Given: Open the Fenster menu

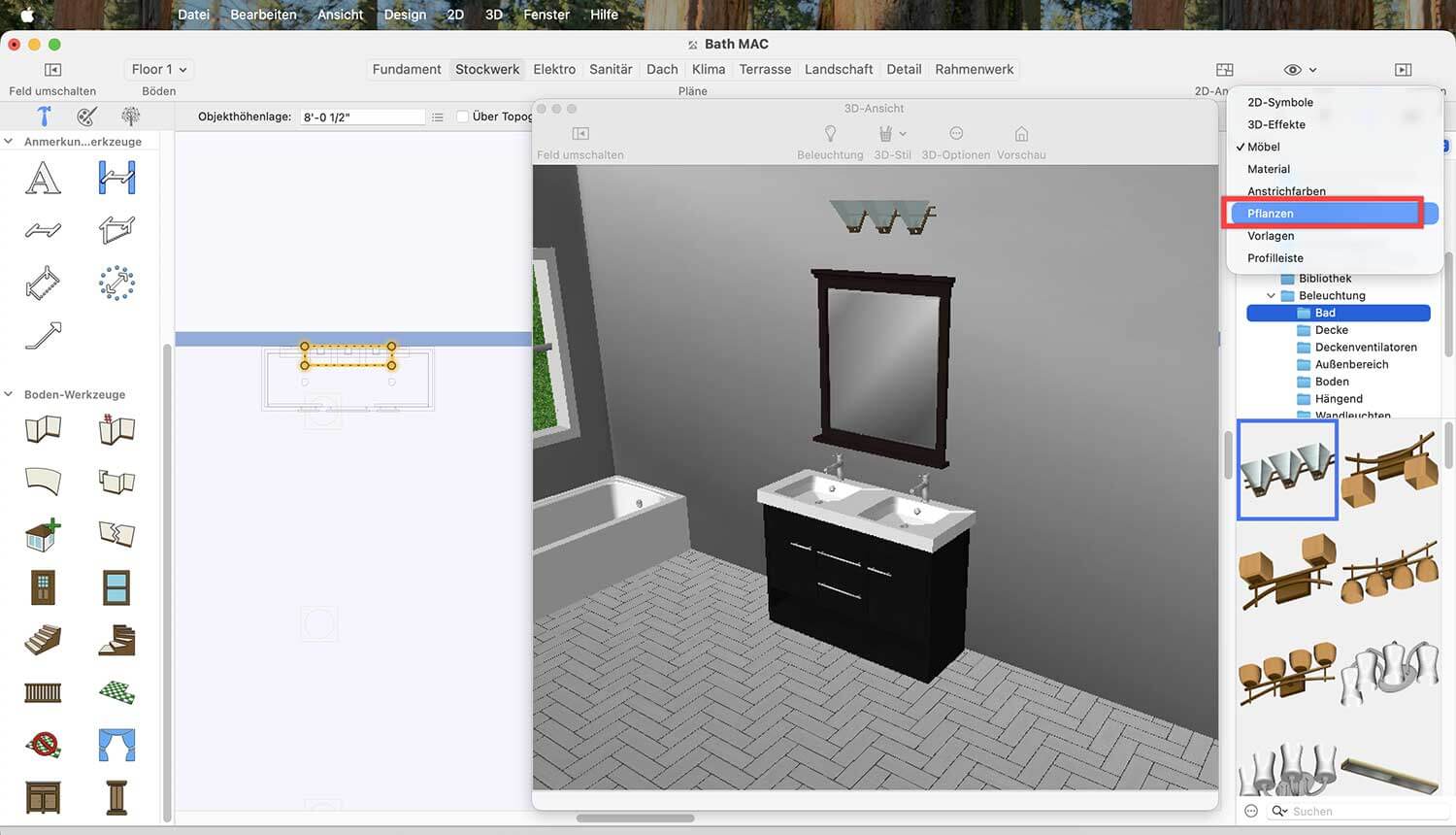Looking at the screenshot, I should [546, 15].
